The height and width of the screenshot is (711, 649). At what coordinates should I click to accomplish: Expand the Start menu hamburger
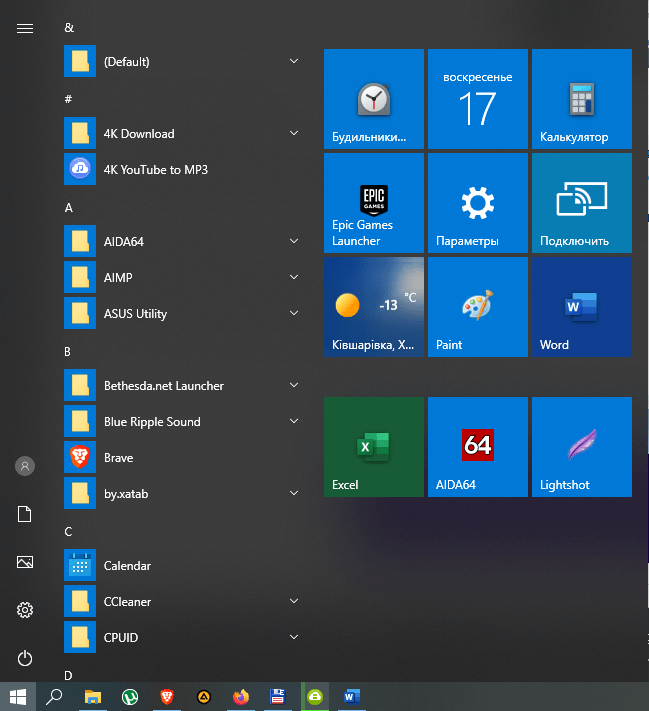(25, 29)
